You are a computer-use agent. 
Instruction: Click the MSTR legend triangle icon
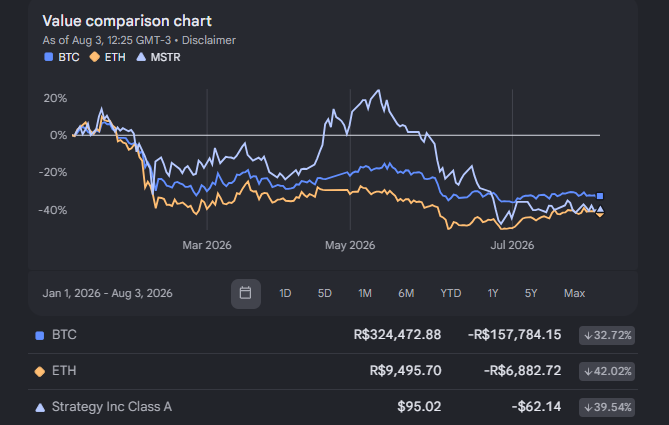[141, 57]
